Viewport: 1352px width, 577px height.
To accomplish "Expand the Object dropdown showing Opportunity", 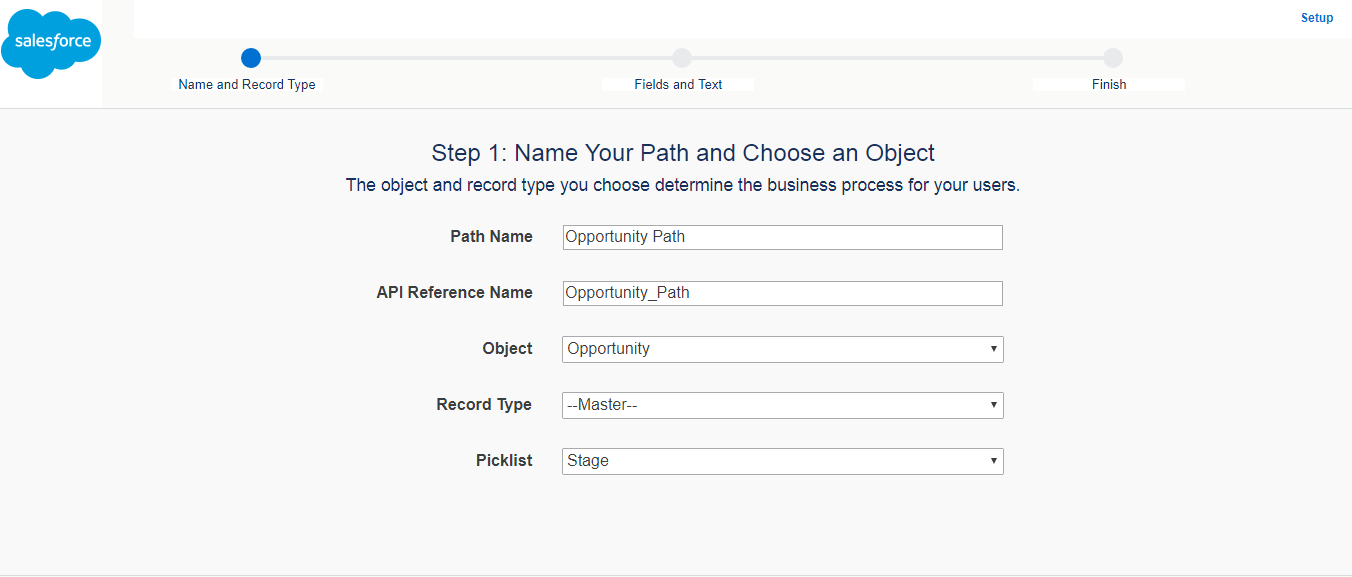I will 782,349.
